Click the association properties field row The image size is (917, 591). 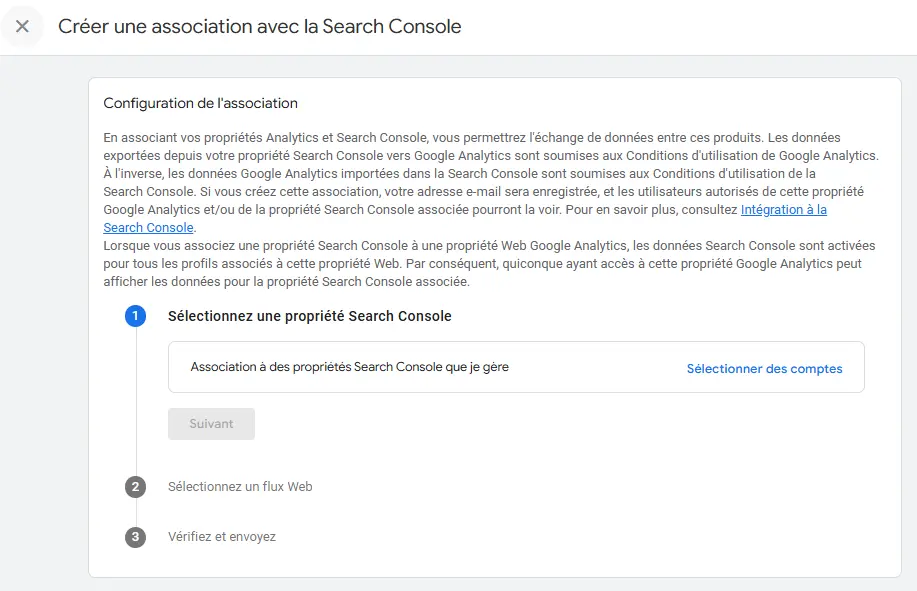[516, 367]
